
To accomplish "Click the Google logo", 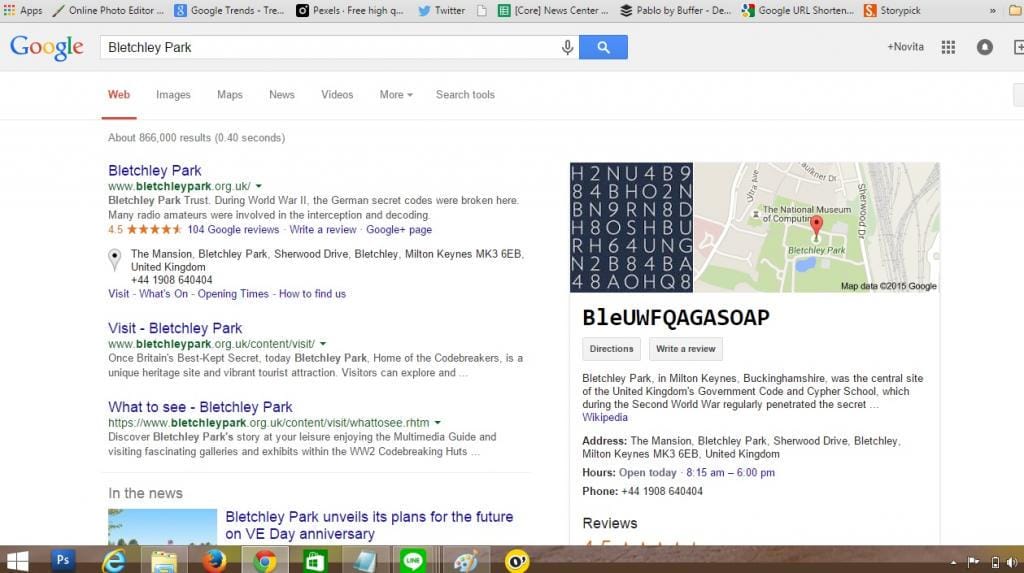I will pos(46,47).
